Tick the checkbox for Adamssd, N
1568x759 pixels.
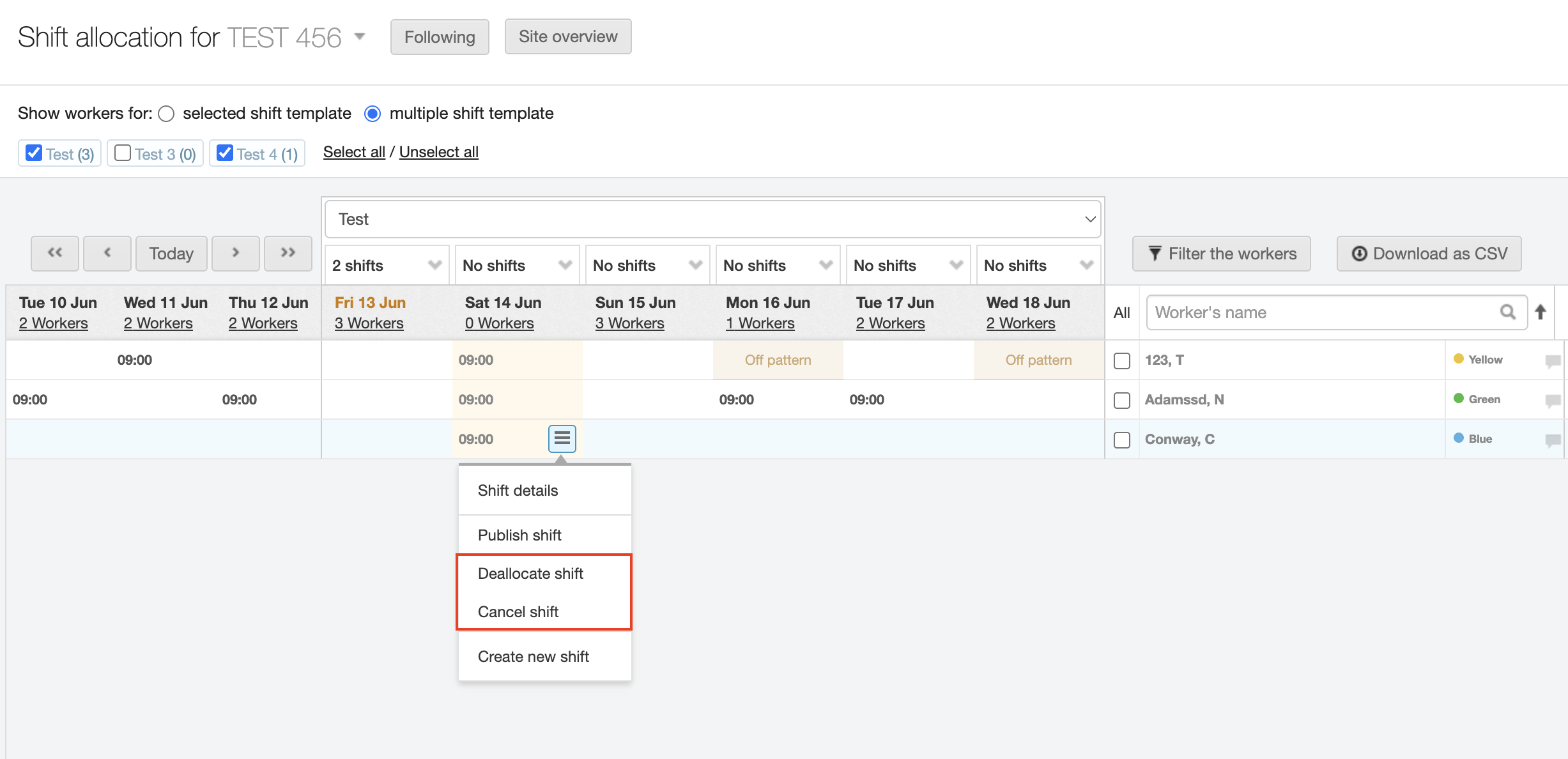[x=1121, y=400]
